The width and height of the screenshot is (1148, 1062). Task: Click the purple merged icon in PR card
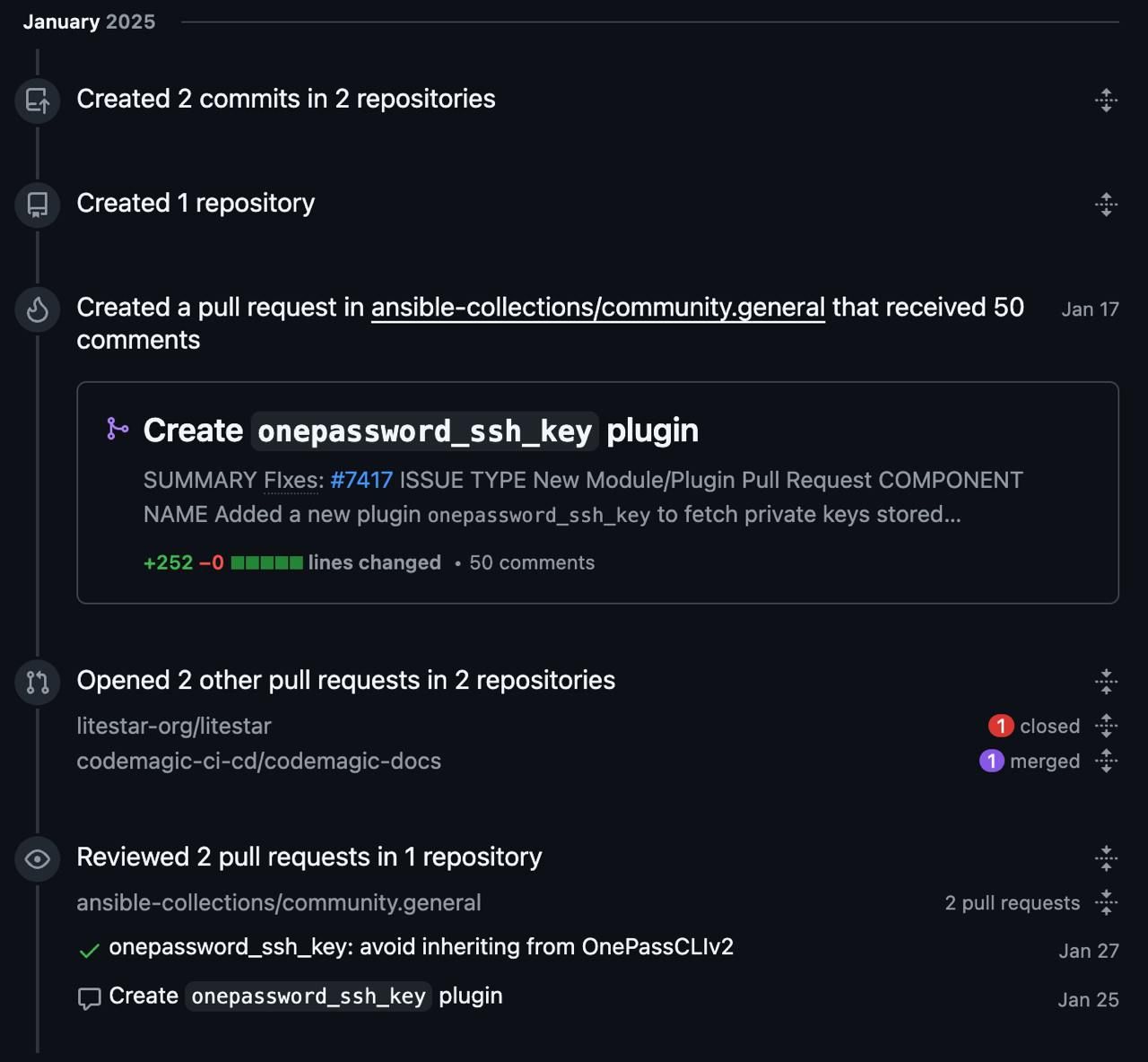pyautogui.click(x=117, y=429)
